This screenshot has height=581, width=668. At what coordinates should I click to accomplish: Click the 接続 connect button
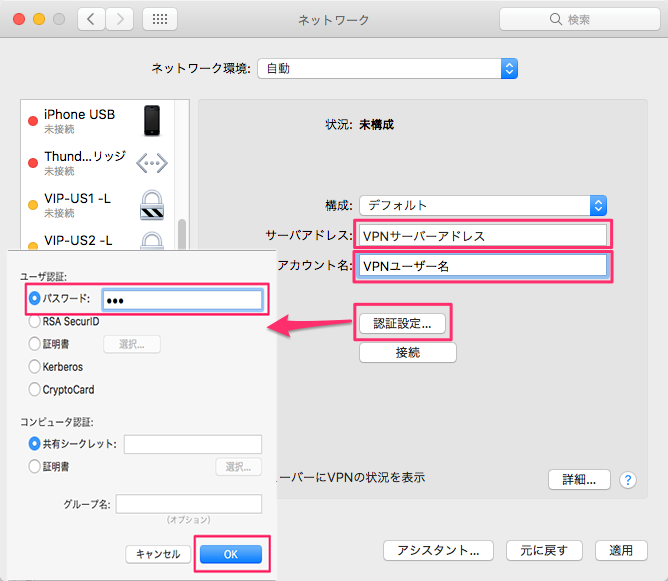[408, 353]
